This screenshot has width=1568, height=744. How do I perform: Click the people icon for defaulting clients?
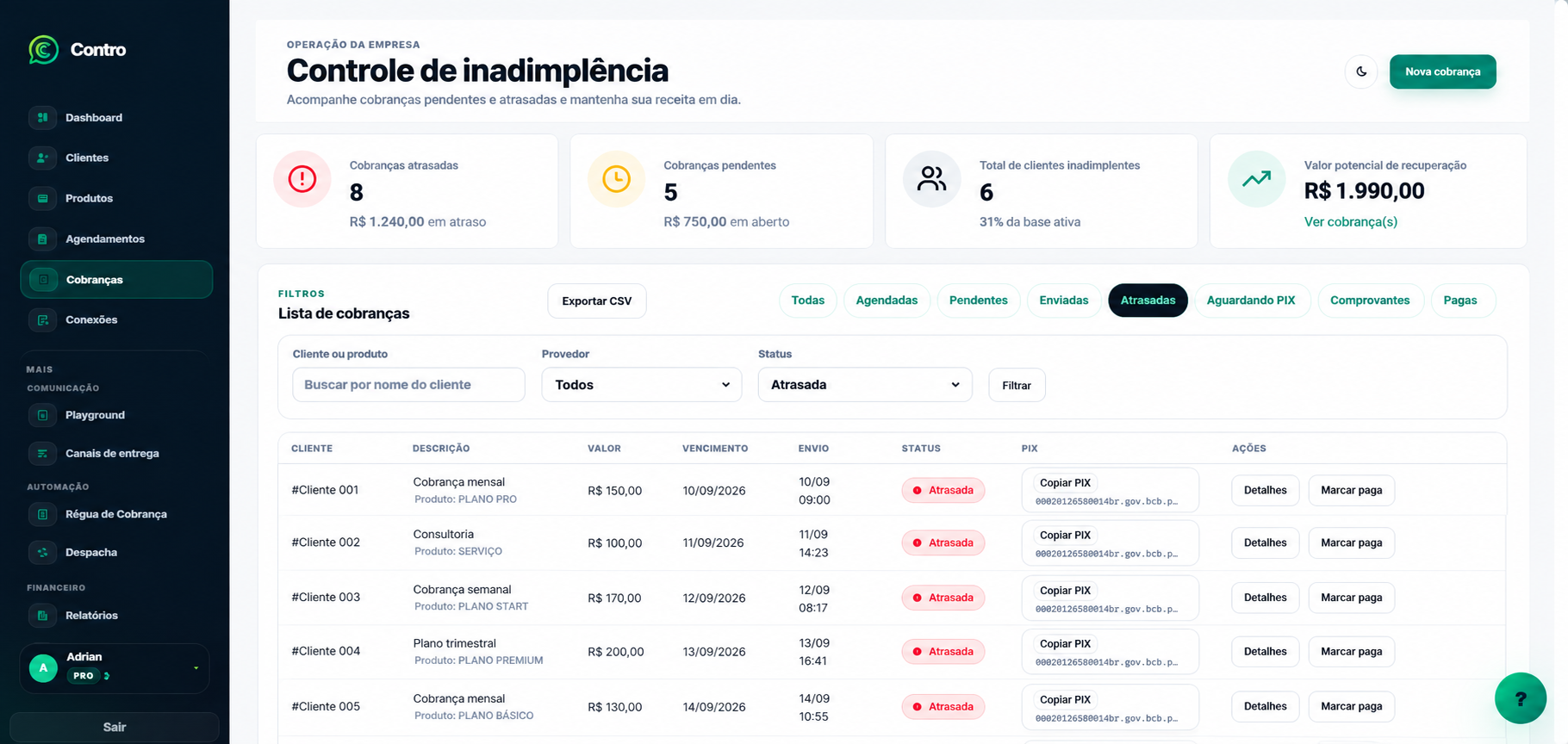coord(931,179)
